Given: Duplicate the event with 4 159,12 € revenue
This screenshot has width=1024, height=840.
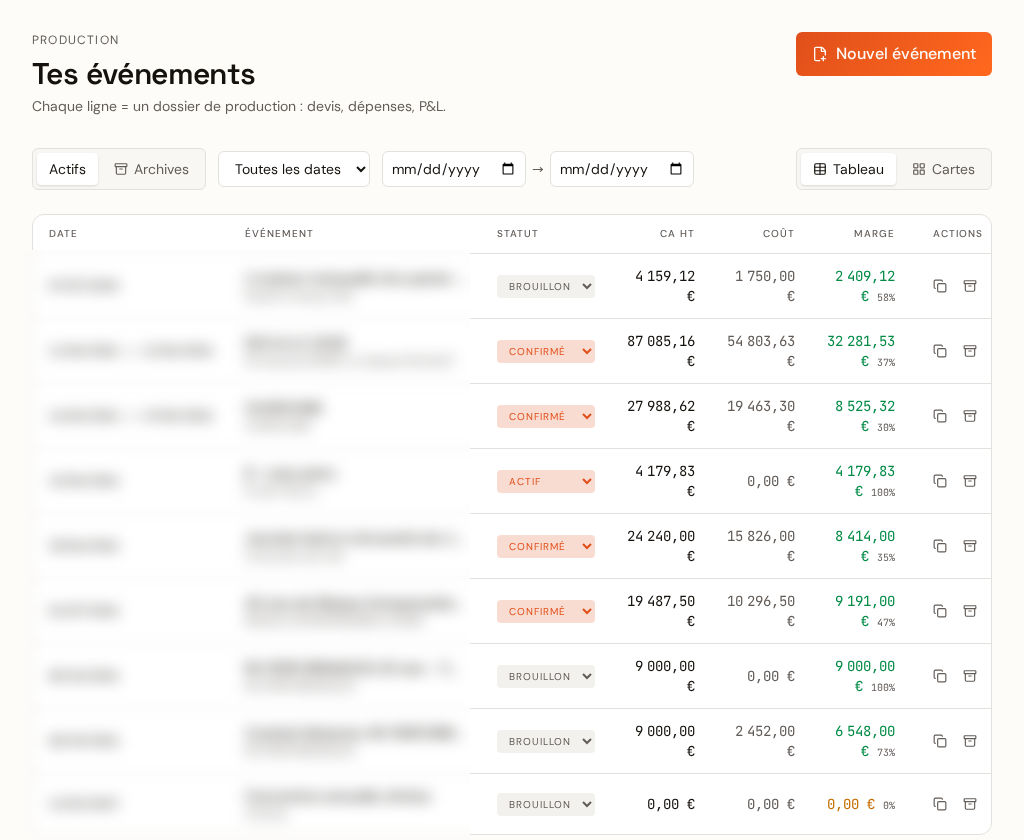Looking at the screenshot, I should pos(940,286).
